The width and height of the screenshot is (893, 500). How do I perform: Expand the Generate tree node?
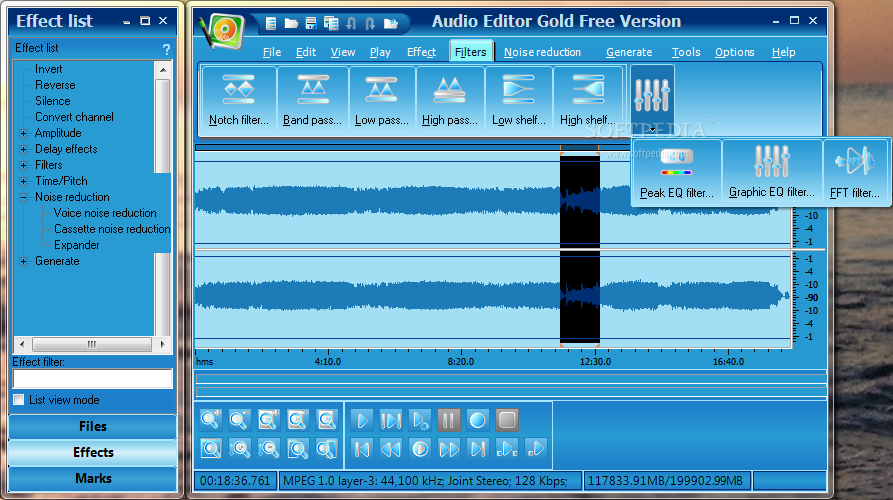tap(23, 261)
